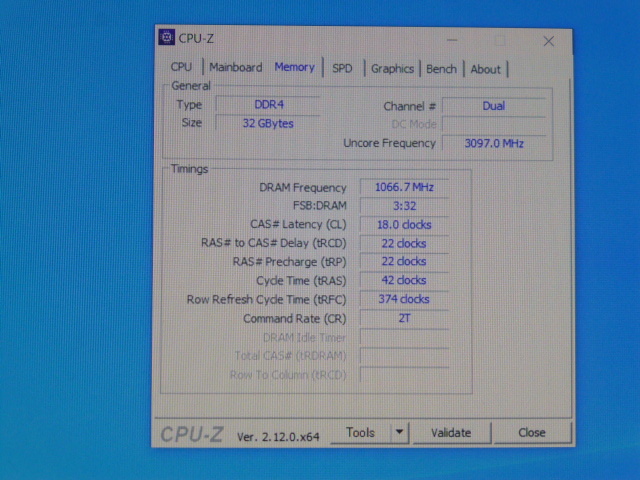Click the empty DRAM Idle Timer field
Image resolution: width=640 pixels, height=480 pixels.
[x=404, y=337]
